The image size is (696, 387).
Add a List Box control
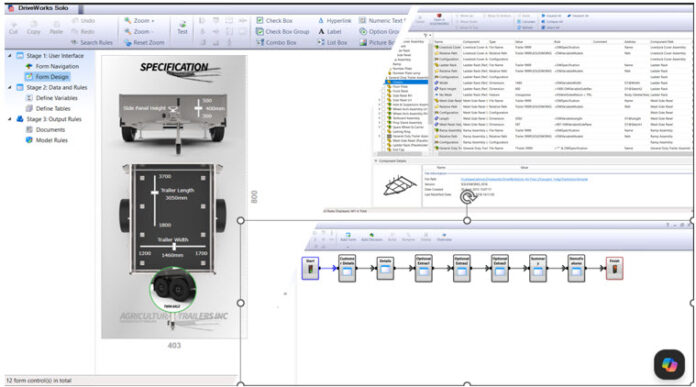[332, 43]
